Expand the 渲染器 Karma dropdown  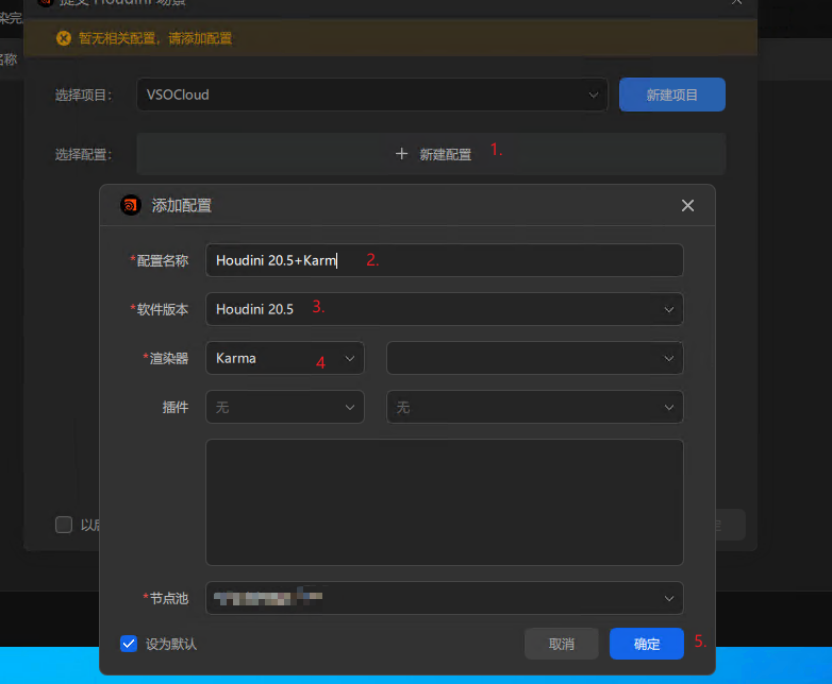285,358
